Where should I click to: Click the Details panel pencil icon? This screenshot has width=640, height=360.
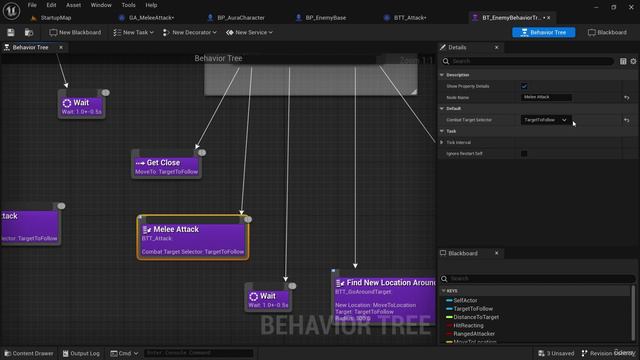tap(443, 47)
